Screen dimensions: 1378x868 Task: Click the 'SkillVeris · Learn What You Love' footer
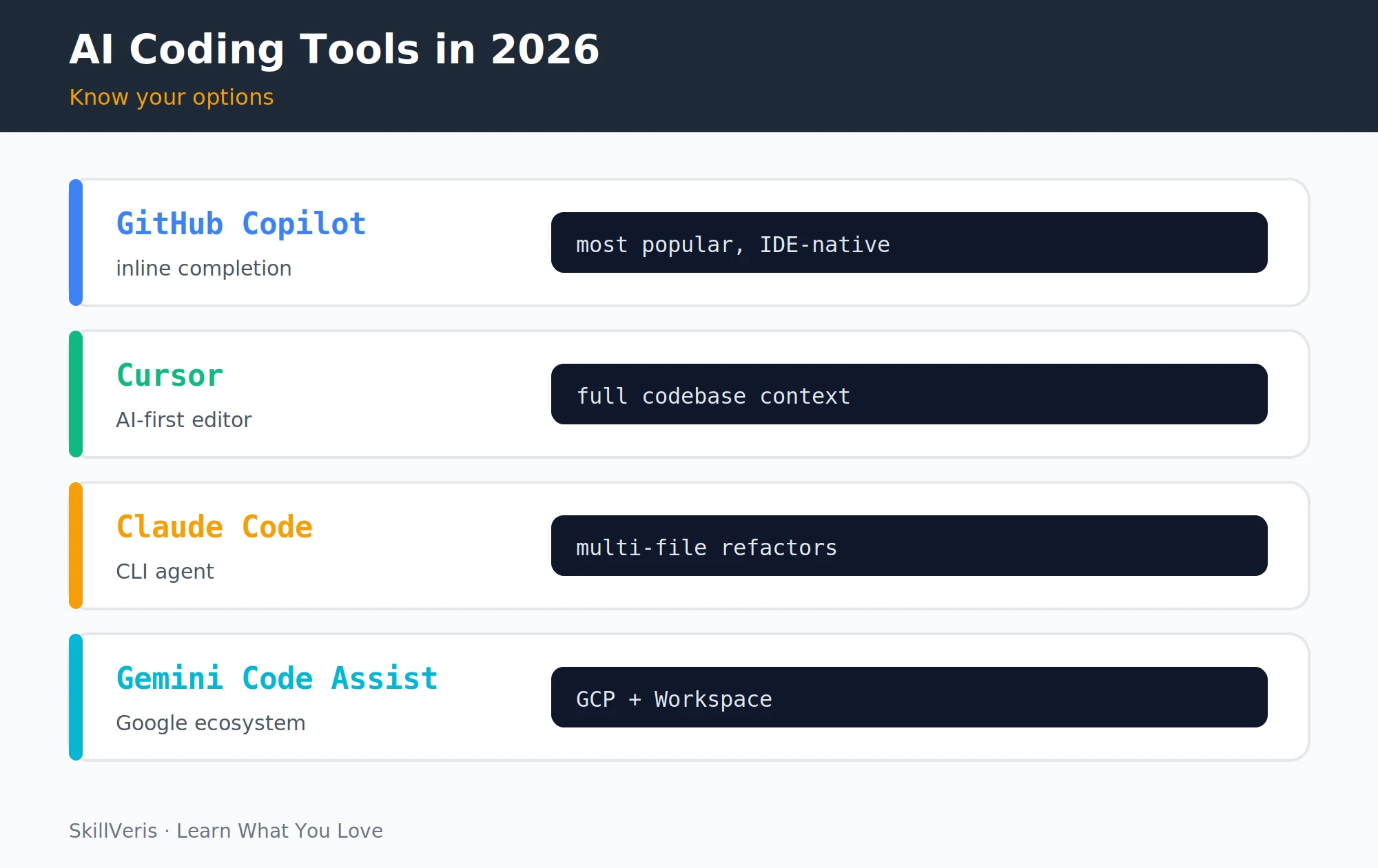[x=226, y=831]
